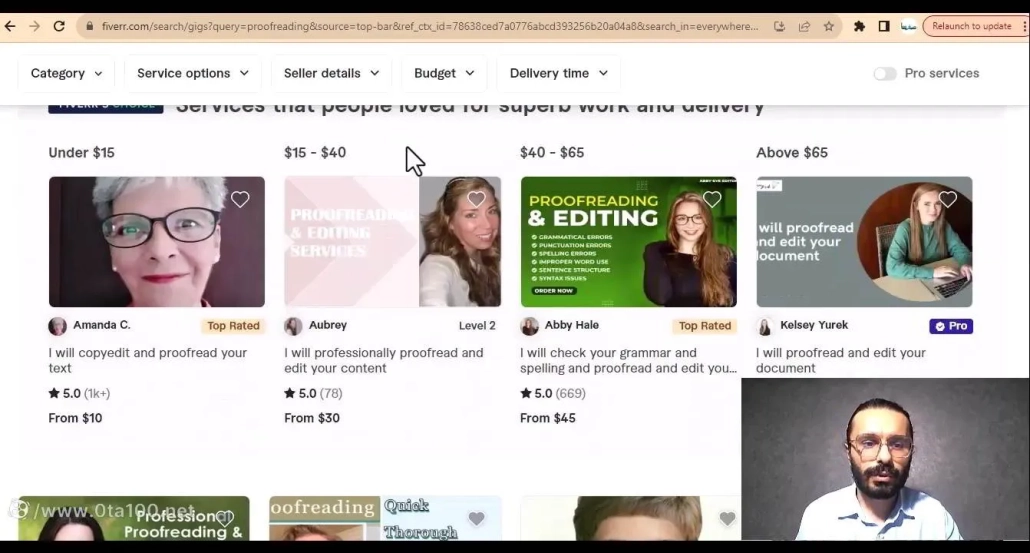This screenshot has height=553, width=1030.
Task: Go back using the browser back arrow
Action: click(10, 26)
